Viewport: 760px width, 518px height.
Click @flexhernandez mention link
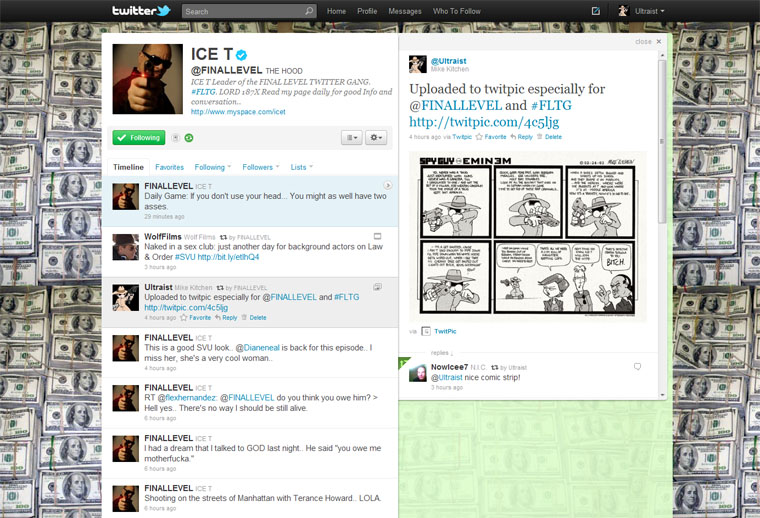[x=188, y=397]
